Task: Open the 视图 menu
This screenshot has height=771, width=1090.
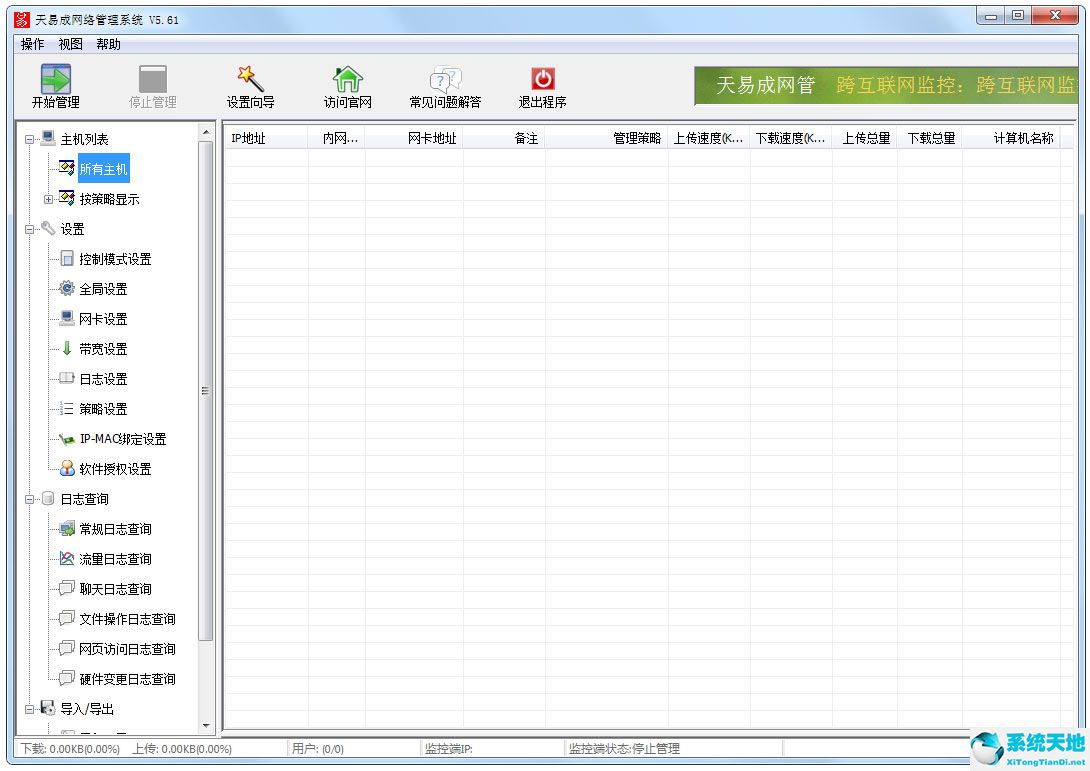Action: (x=70, y=44)
